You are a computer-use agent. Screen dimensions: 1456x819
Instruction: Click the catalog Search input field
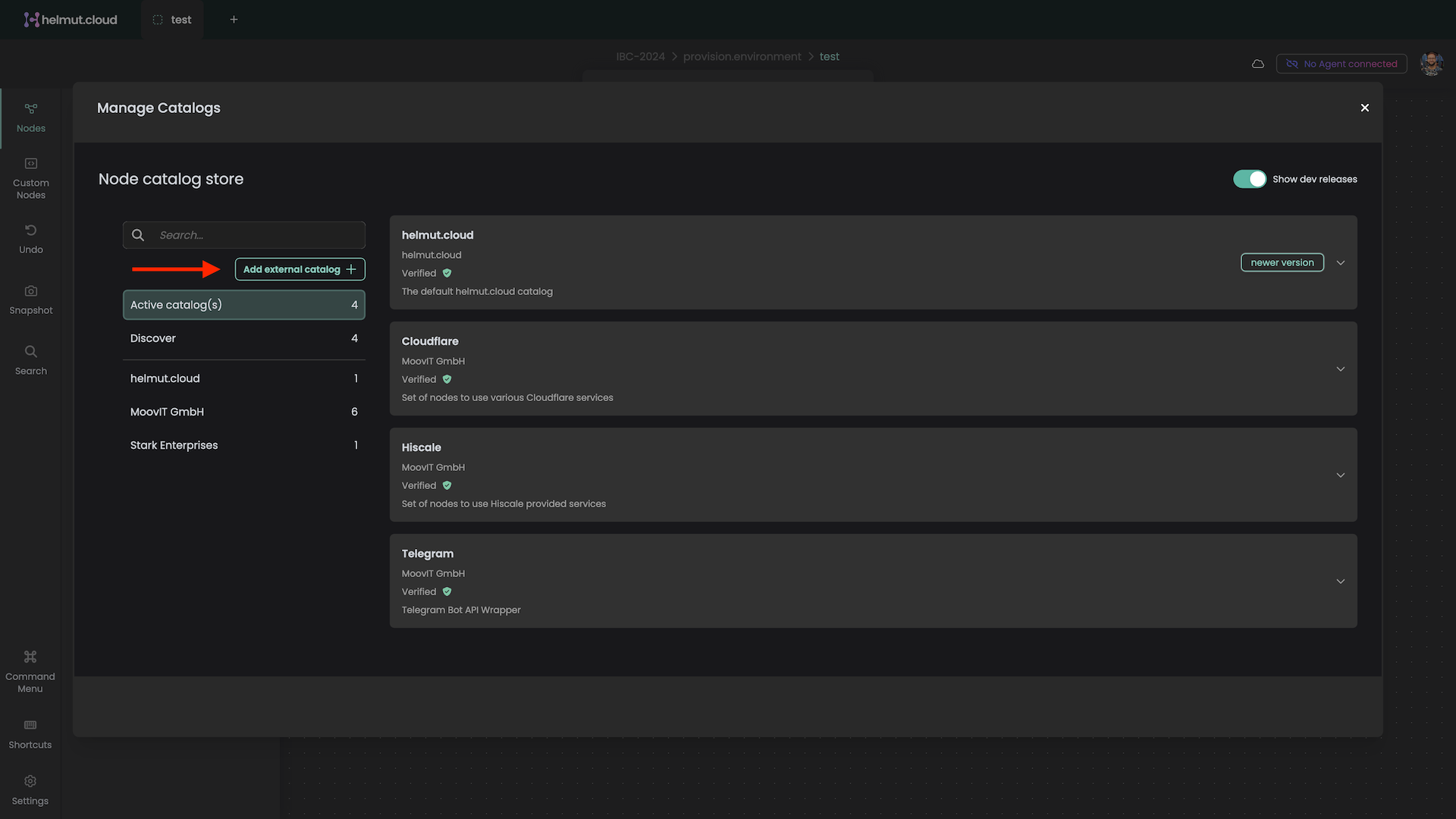[x=258, y=235]
